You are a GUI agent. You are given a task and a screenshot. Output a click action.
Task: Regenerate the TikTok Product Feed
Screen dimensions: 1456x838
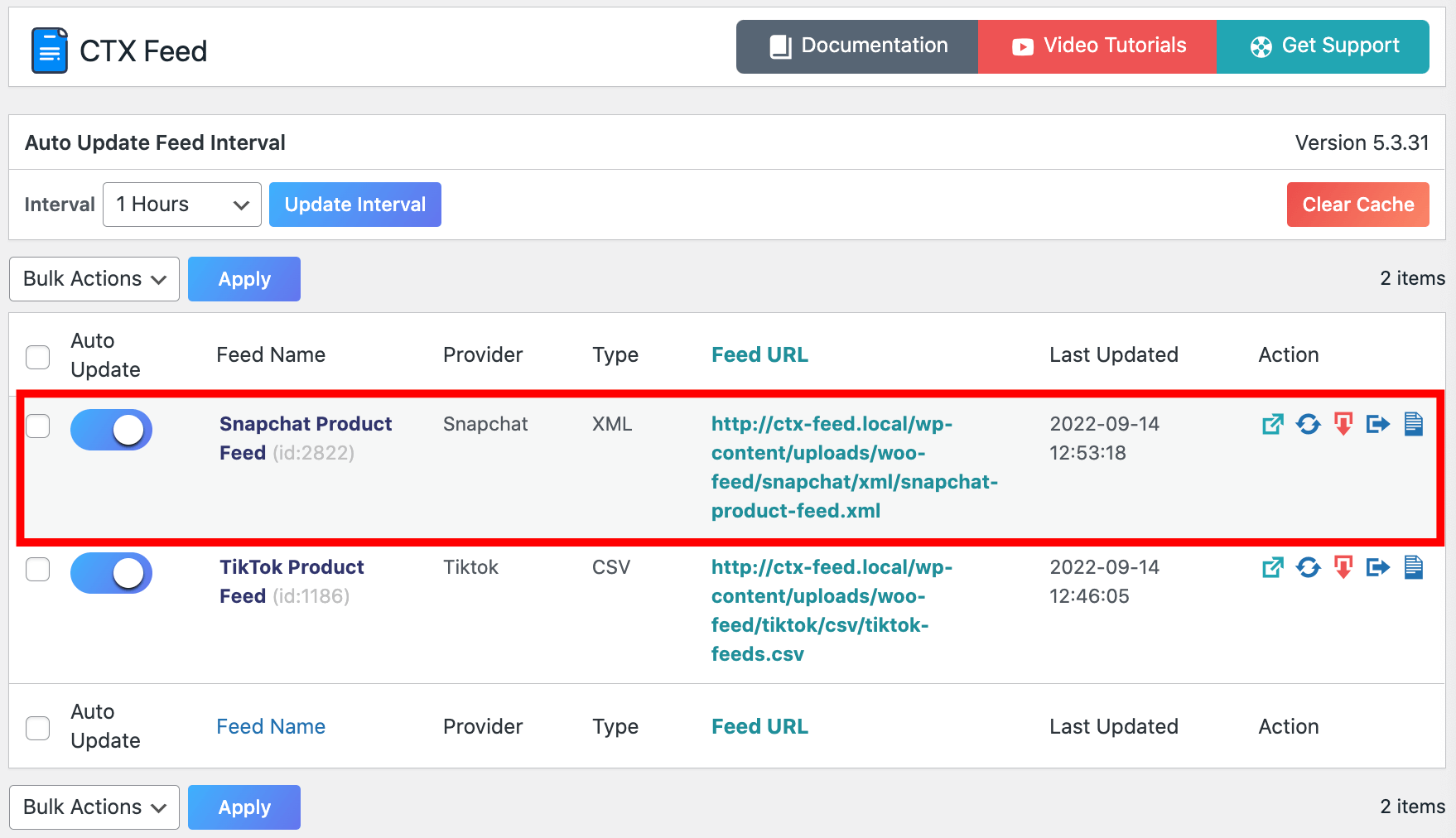[x=1309, y=567]
